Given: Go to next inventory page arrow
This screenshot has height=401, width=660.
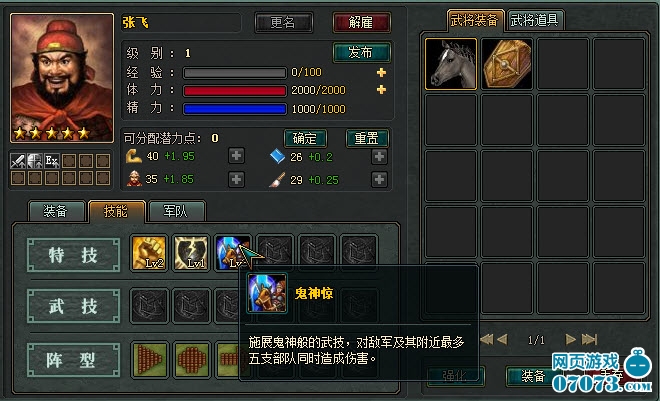Looking at the screenshot, I should (570, 339).
